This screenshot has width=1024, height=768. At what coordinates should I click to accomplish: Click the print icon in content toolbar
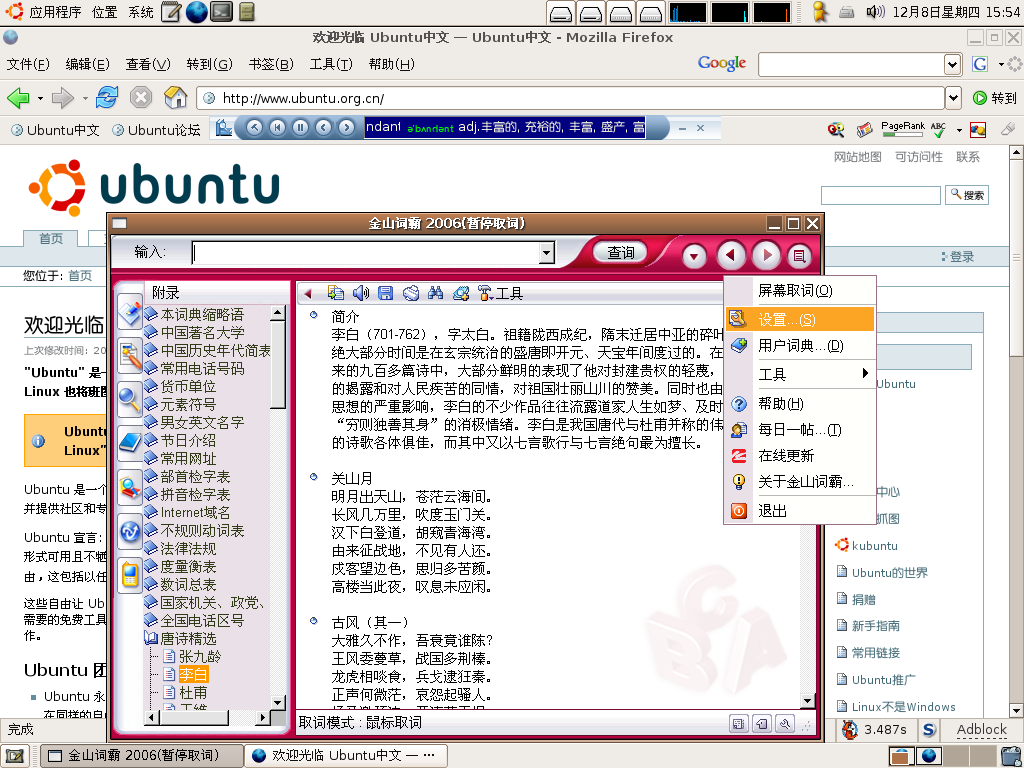point(410,293)
